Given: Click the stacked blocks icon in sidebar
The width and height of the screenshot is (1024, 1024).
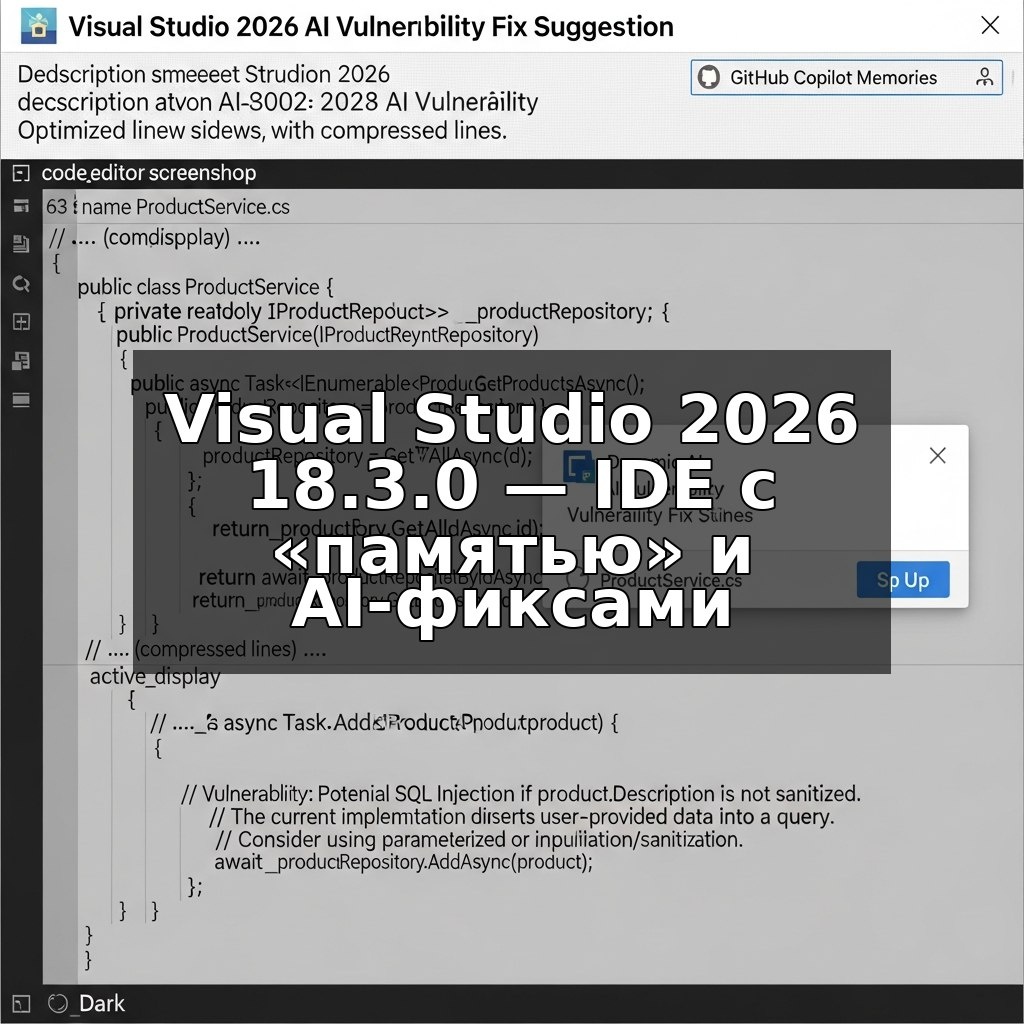Looking at the screenshot, I should pyautogui.click(x=21, y=360).
